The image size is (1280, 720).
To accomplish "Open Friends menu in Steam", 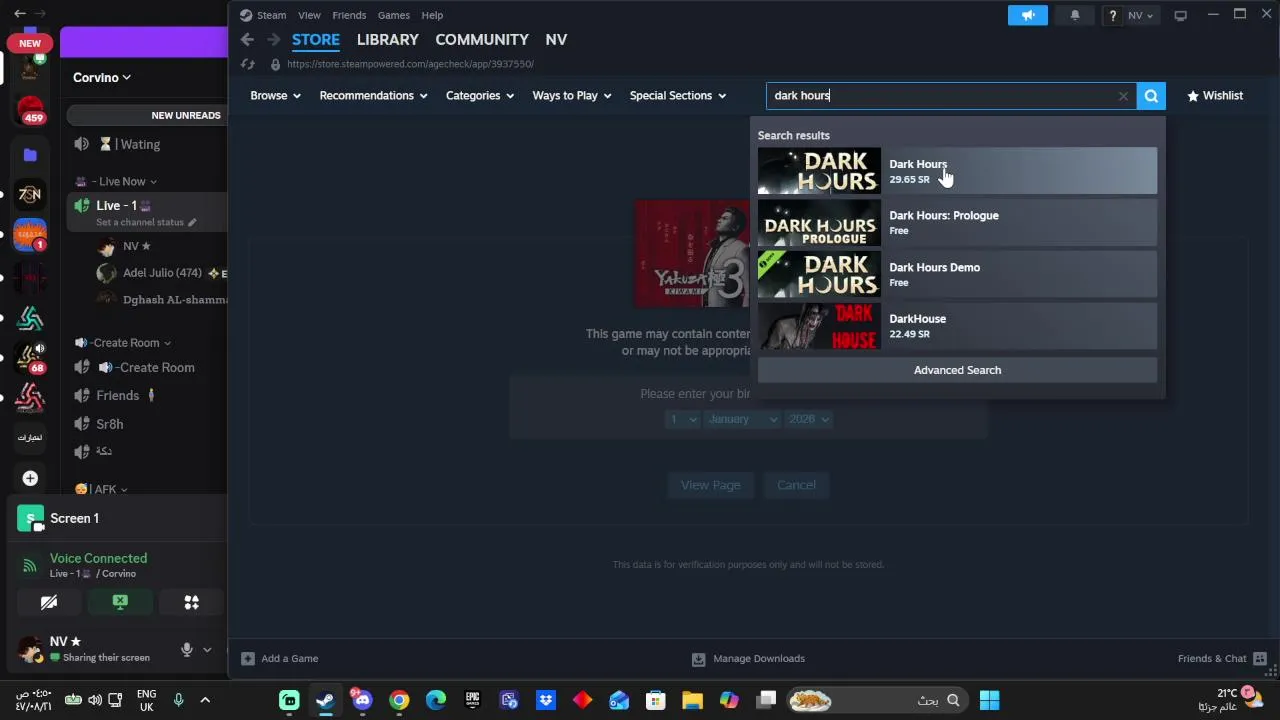I will click(349, 15).
